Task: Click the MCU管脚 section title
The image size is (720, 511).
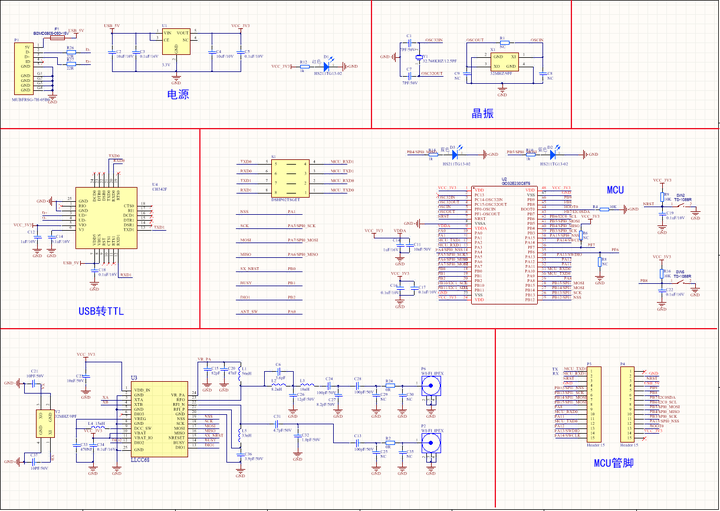Action: 613,463
